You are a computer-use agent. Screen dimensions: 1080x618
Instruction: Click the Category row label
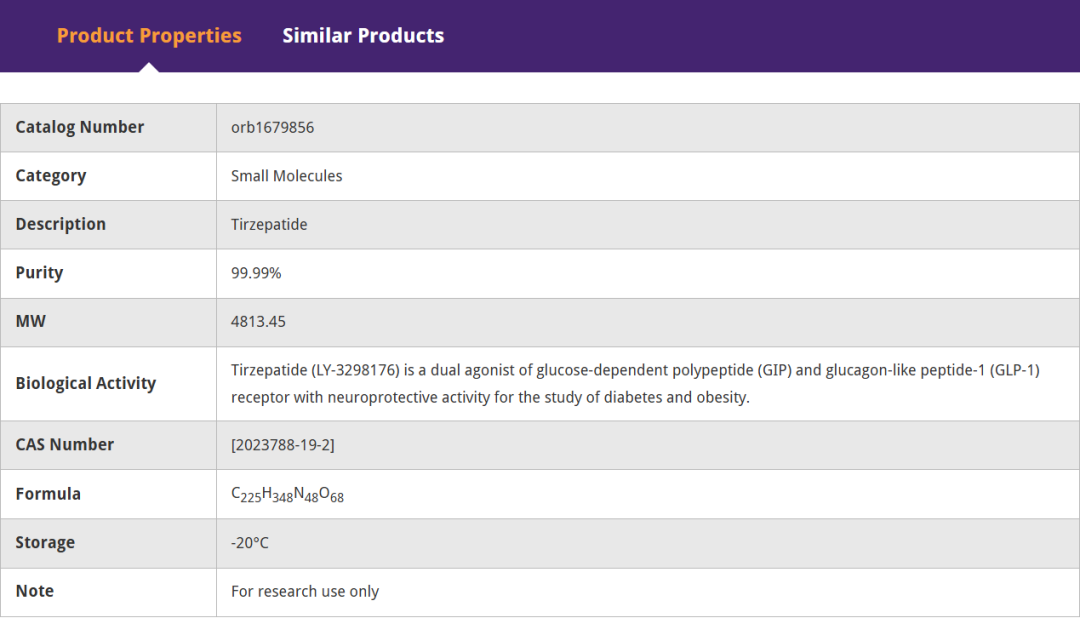[51, 176]
